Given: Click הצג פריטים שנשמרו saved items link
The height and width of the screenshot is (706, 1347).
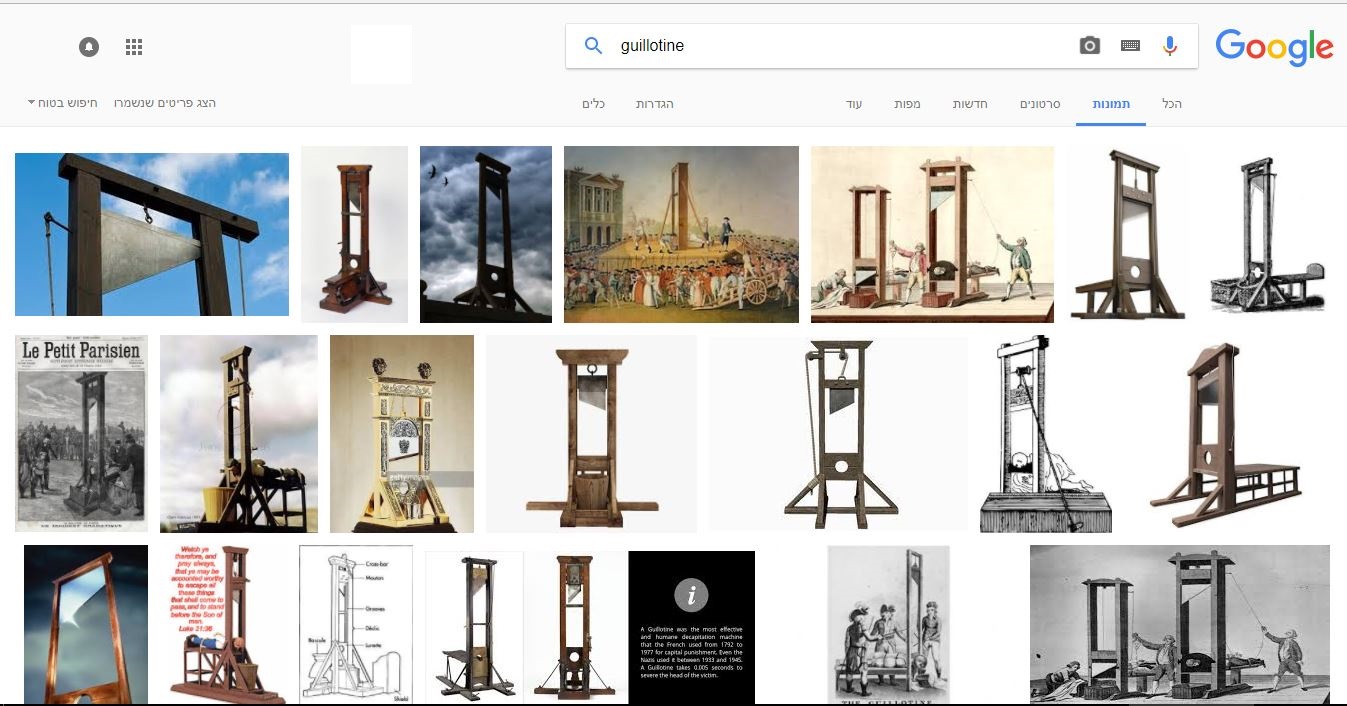Looking at the screenshot, I should tap(165, 103).
